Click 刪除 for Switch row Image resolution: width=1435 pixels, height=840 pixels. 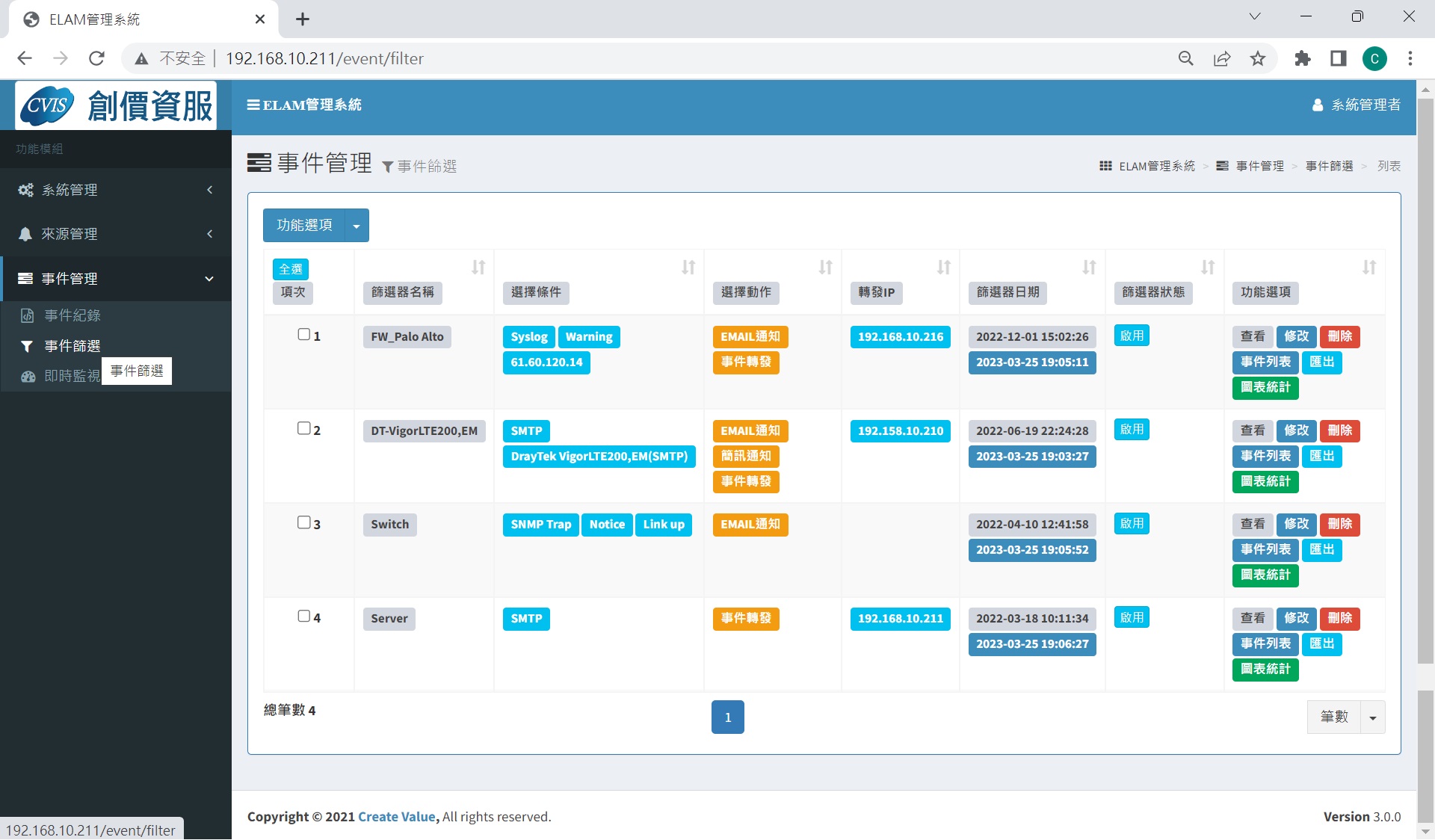point(1340,525)
